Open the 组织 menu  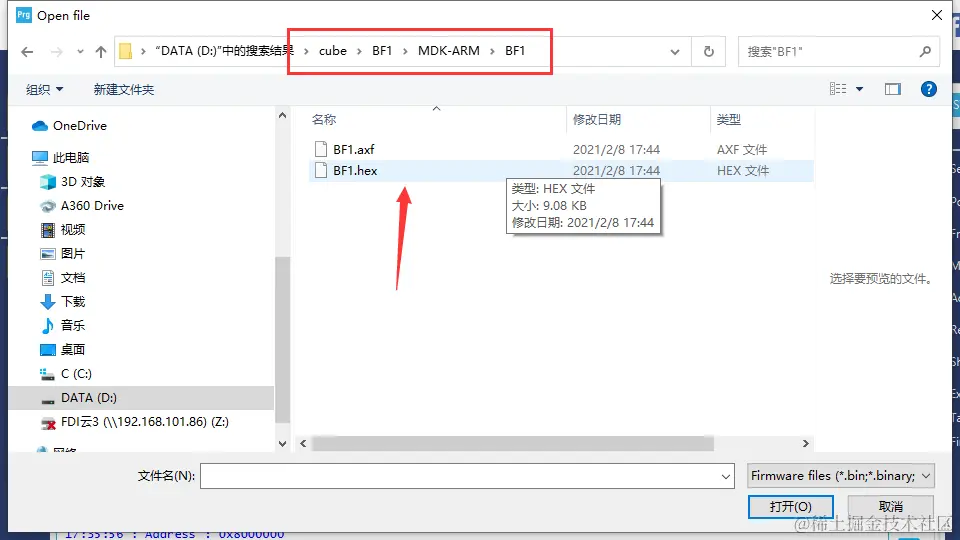tap(44, 89)
